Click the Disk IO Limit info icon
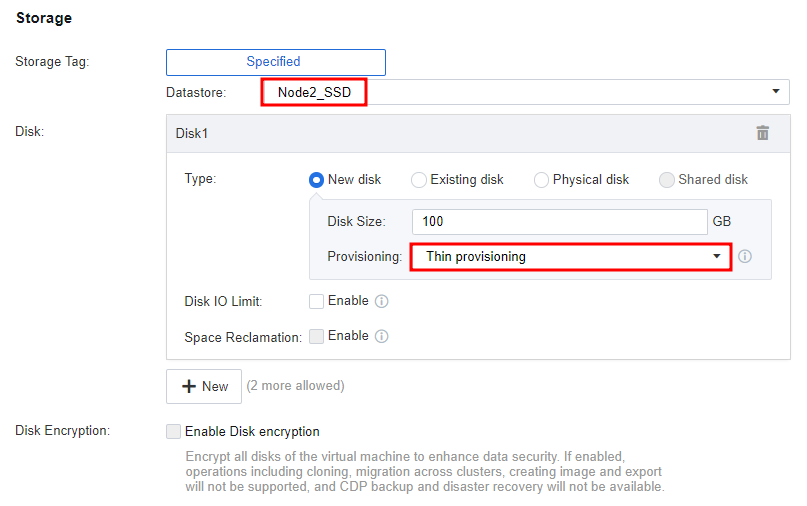Screen dimensions: 807x506 pyautogui.click(x=381, y=301)
